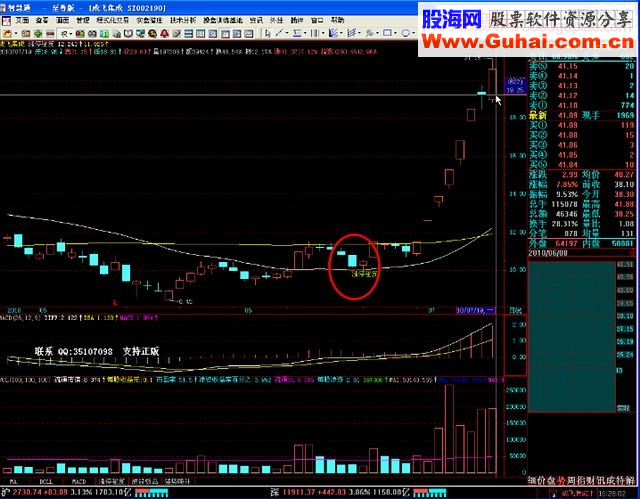640x499 pixels.
Task: Click the 换手 28.31% value
Action: [564, 224]
